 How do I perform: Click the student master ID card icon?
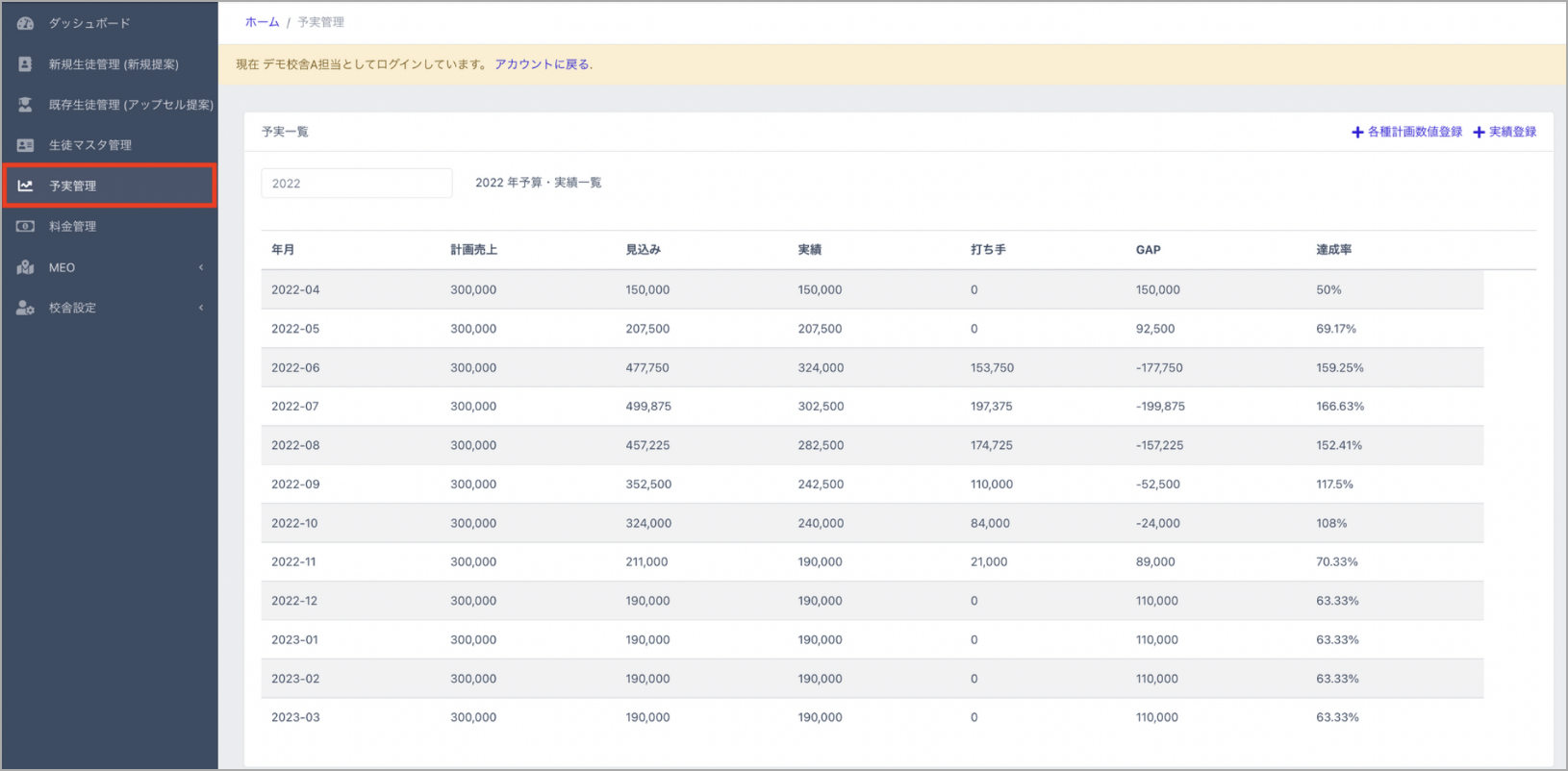[x=25, y=145]
